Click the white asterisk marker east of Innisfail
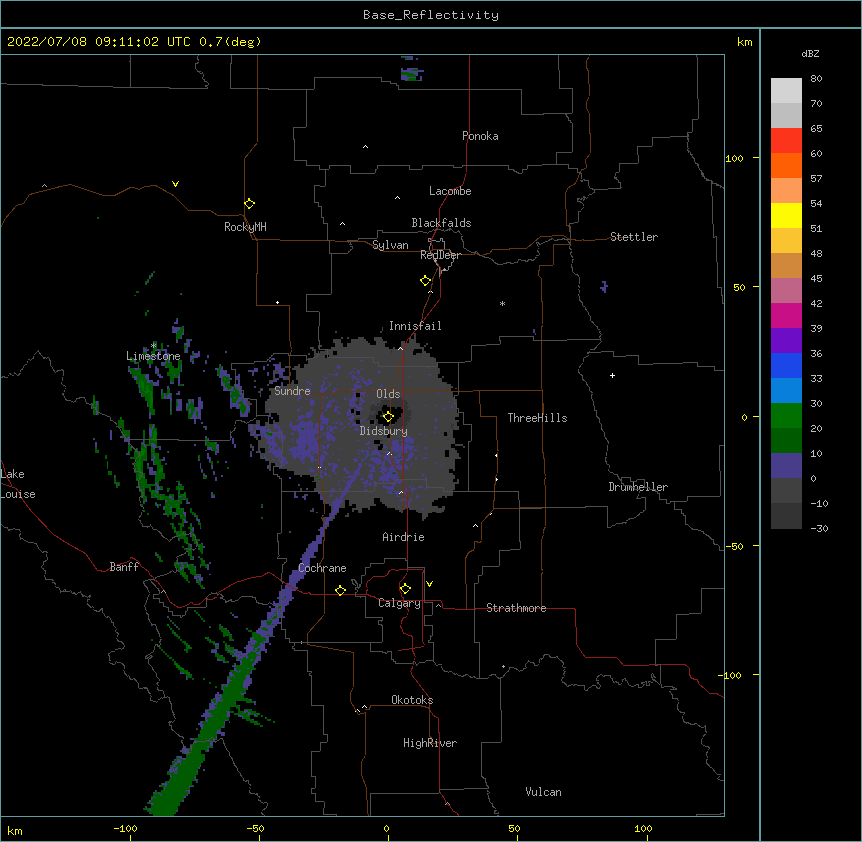 pos(502,303)
